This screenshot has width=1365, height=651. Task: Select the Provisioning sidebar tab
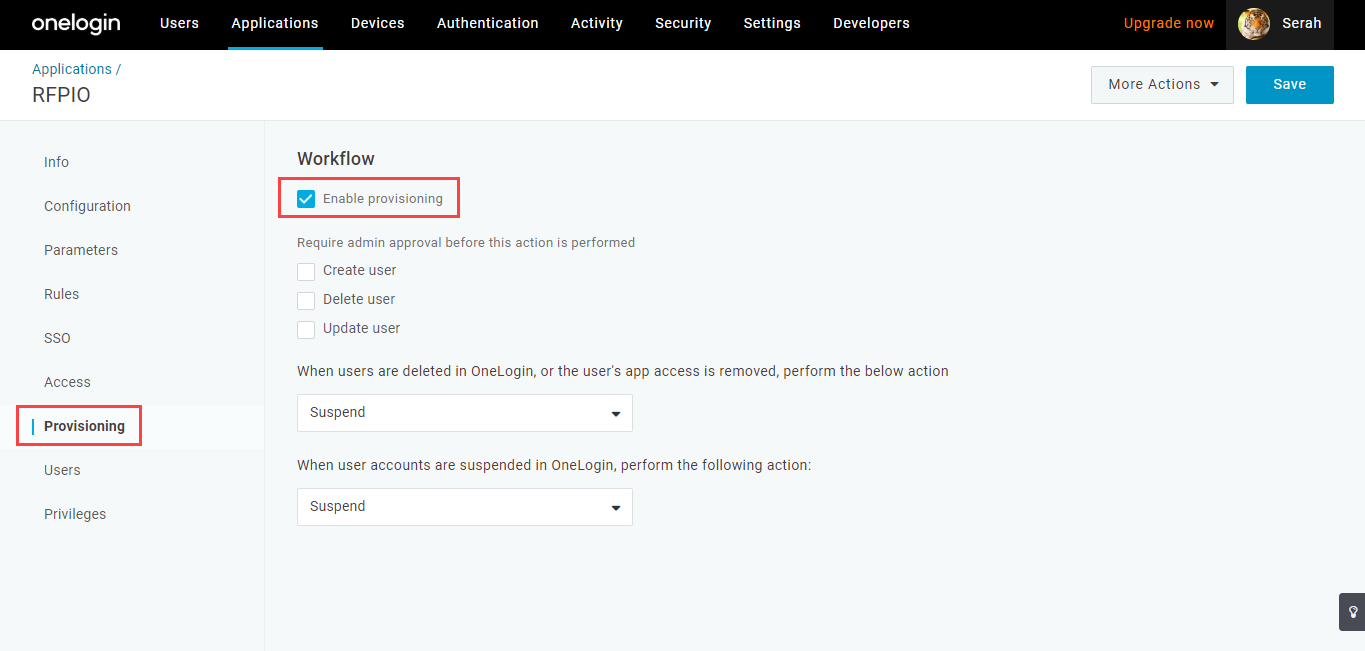84,426
